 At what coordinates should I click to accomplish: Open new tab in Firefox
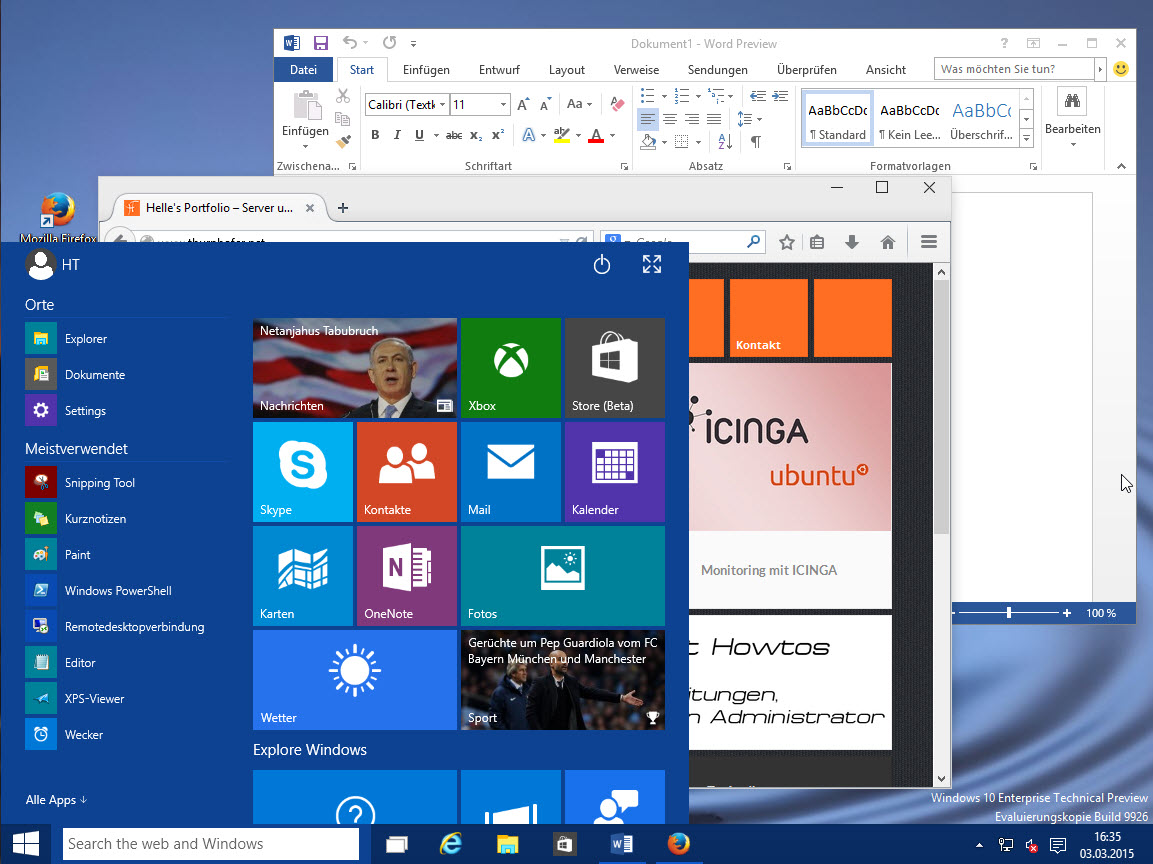pyautogui.click(x=343, y=208)
